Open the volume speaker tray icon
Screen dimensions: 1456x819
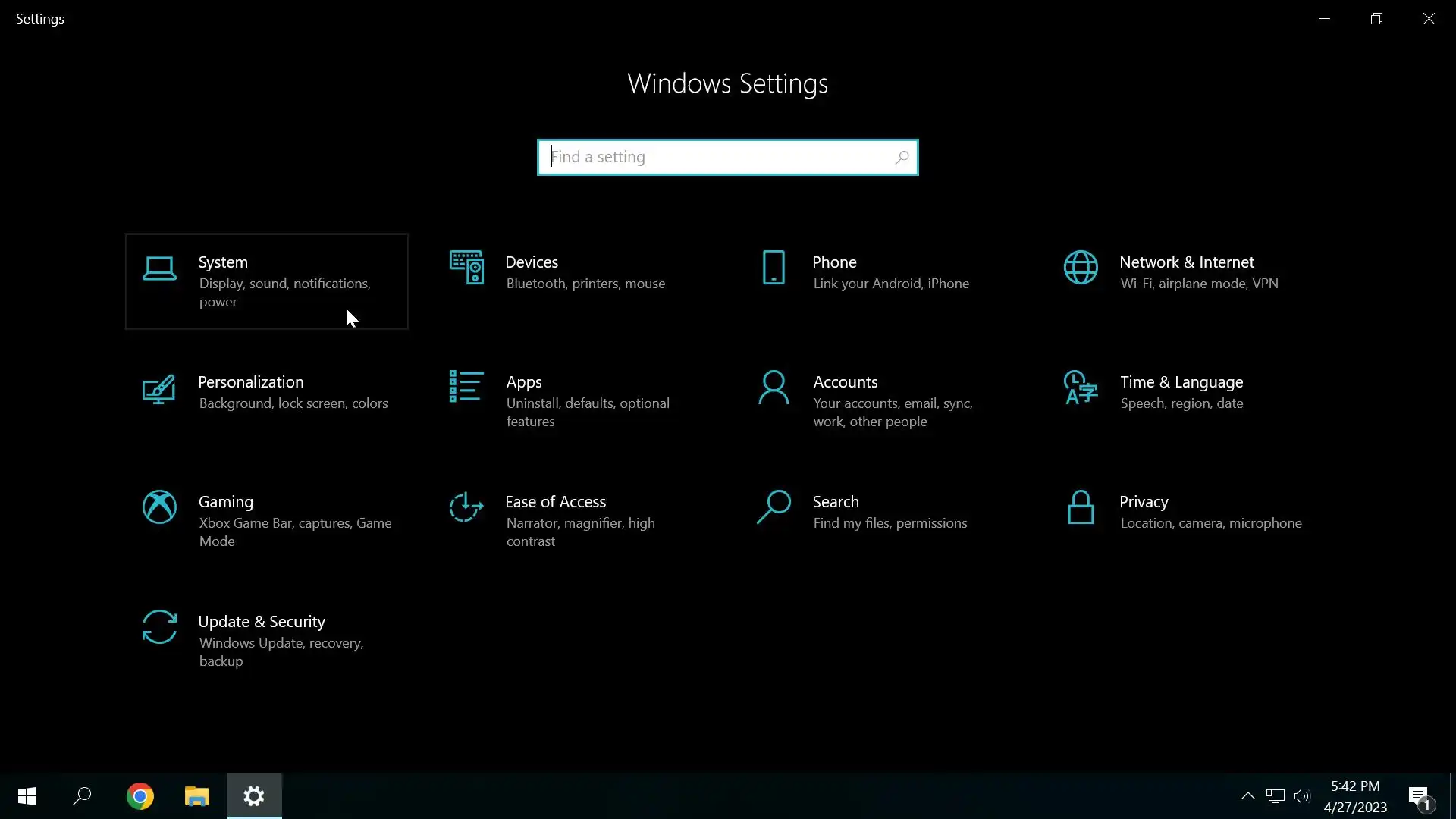1302,796
